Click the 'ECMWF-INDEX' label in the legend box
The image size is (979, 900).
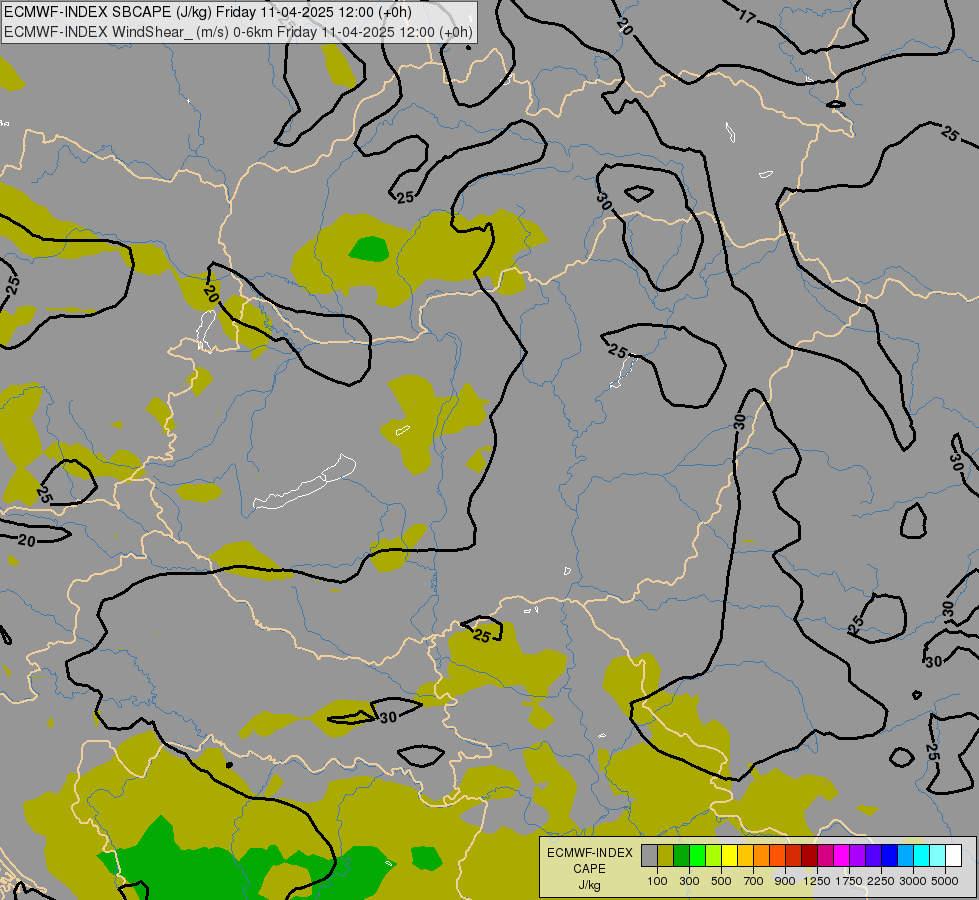[590, 853]
